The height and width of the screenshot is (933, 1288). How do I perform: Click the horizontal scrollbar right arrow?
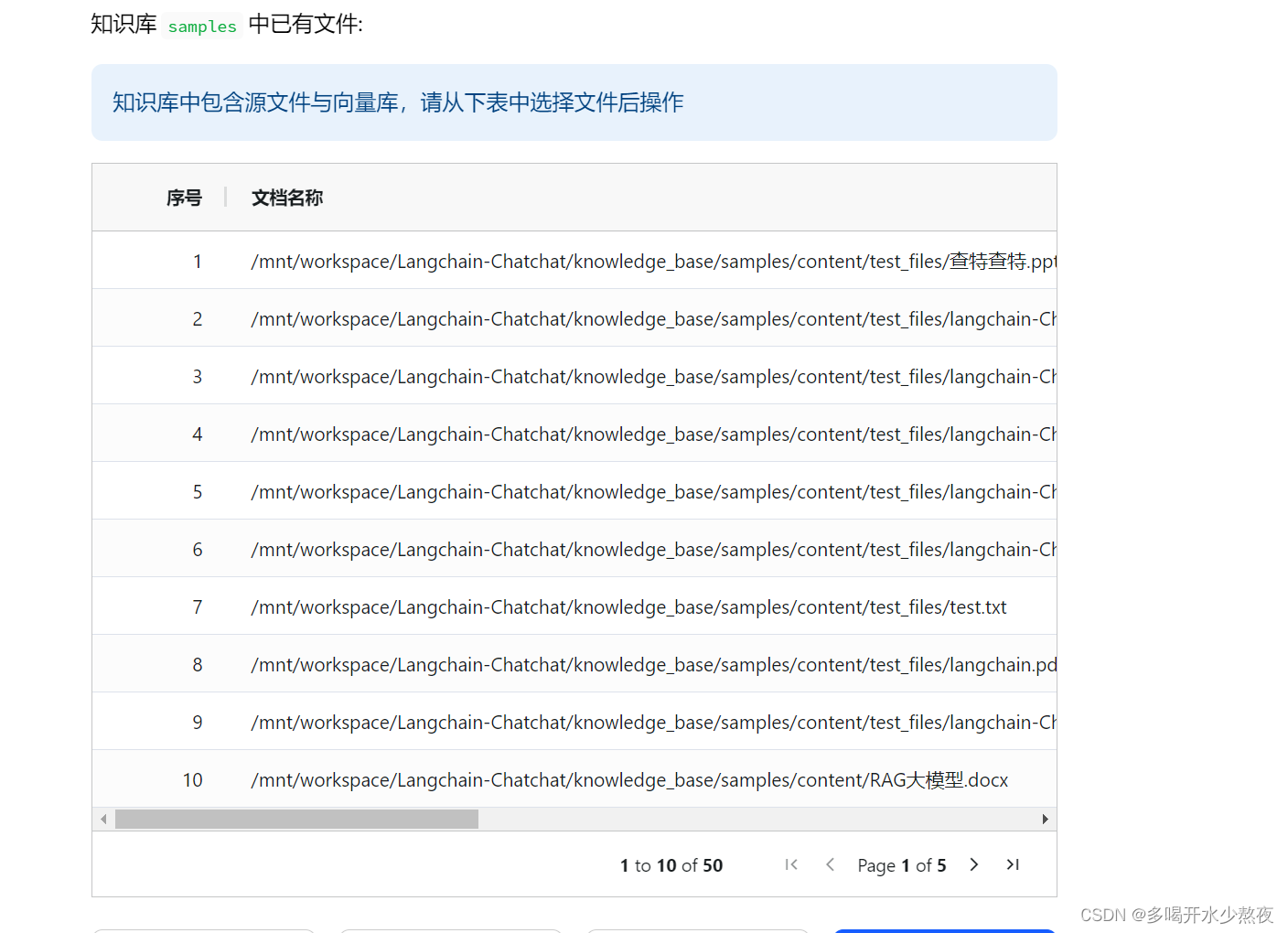pyautogui.click(x=1045, y=820)
